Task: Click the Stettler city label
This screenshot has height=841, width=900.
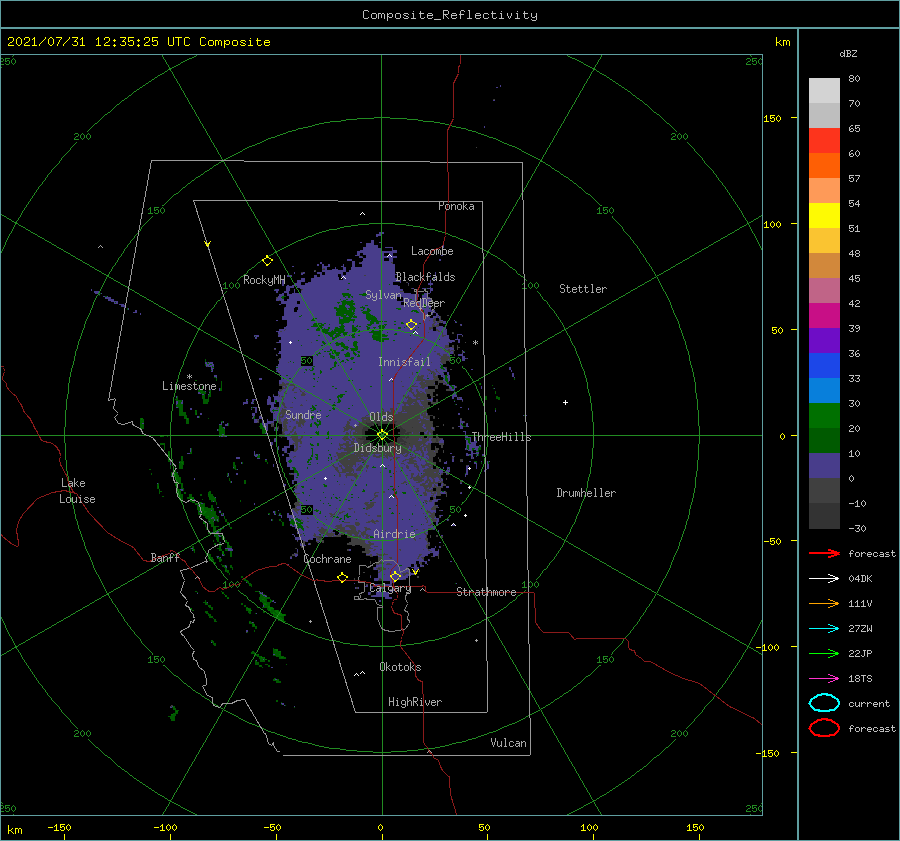Action: pyautogui.click(x=583, y=289)
